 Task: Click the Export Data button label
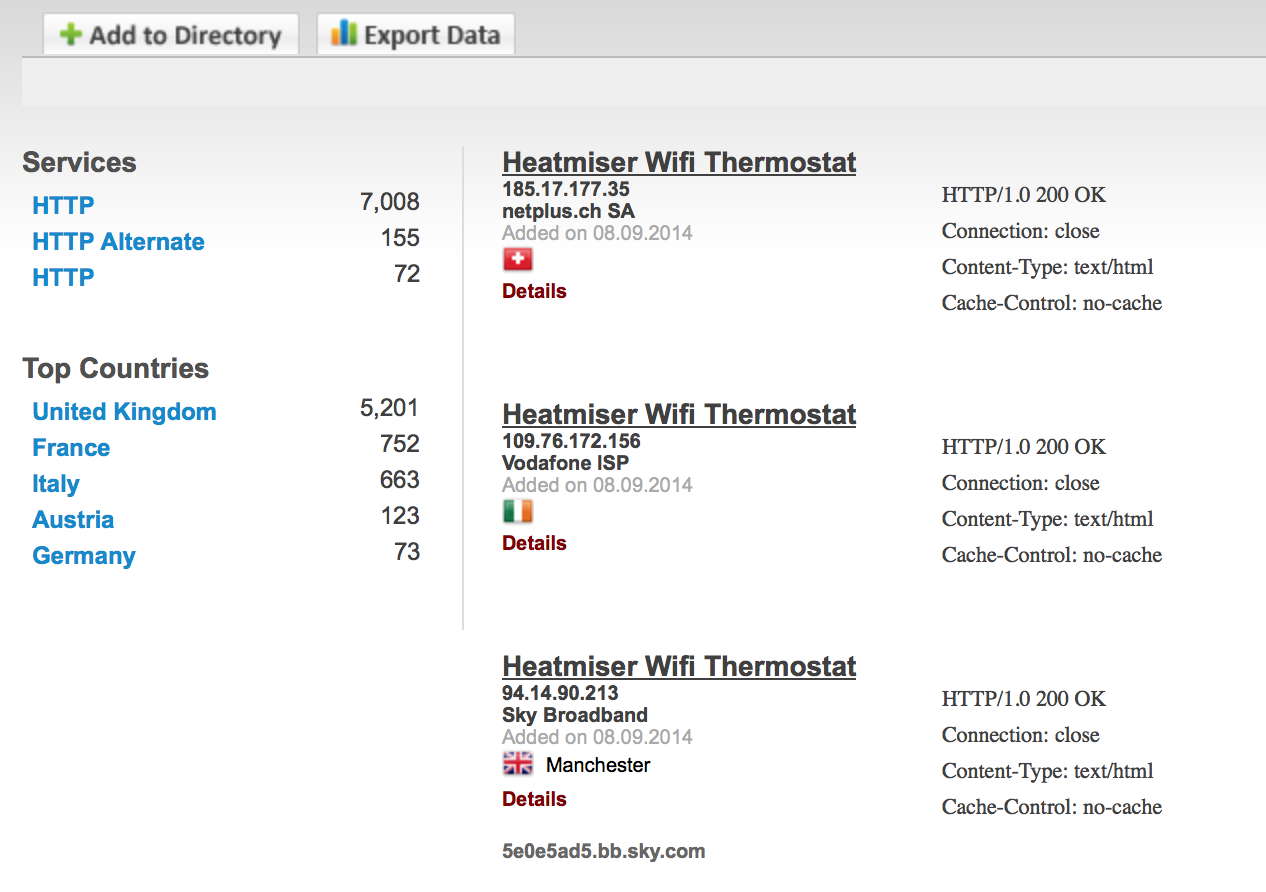[432, 36]
